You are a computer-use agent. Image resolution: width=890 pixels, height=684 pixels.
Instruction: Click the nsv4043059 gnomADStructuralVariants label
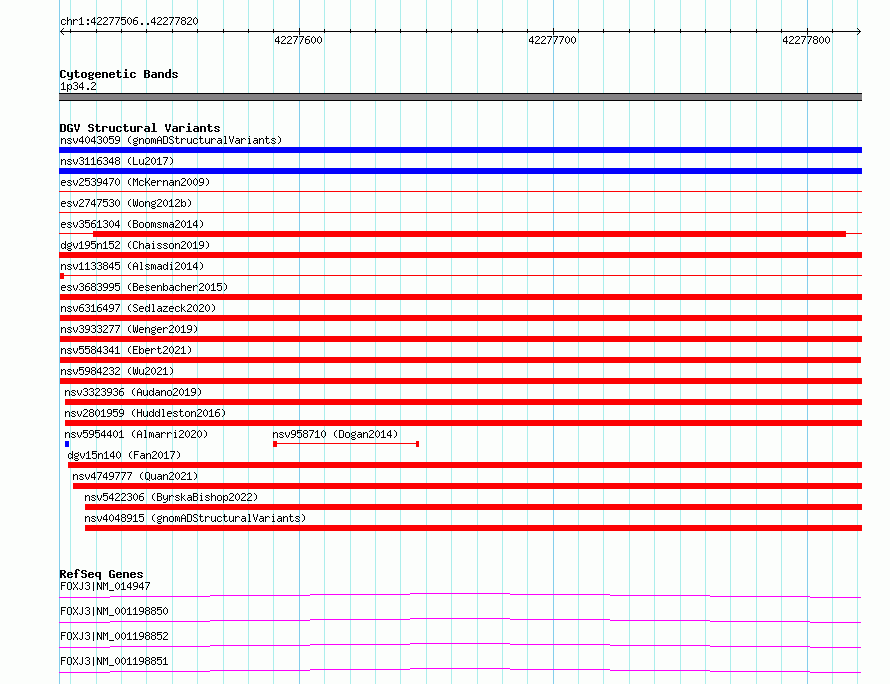tap(171, 140)
